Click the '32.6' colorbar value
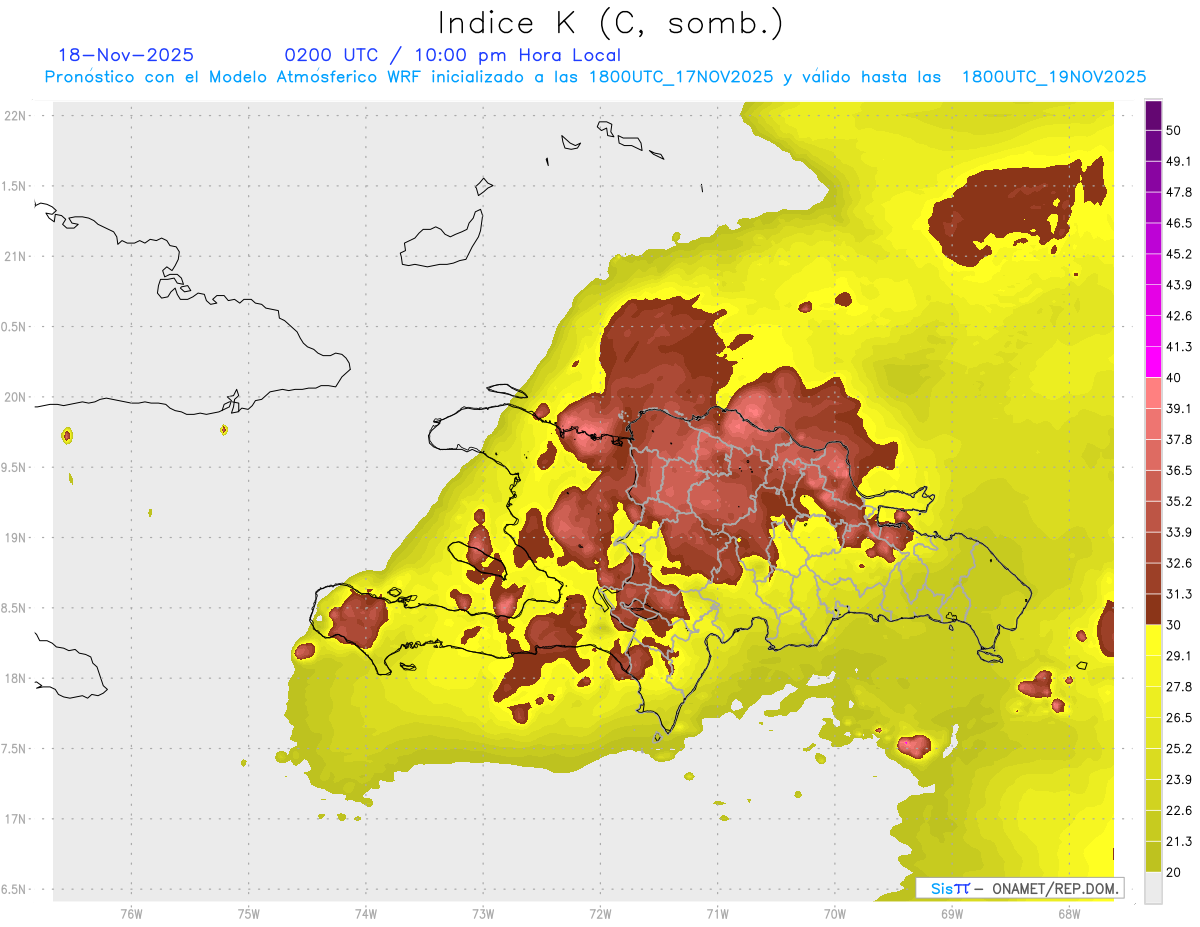The width and height of the screenshot is (1200, 927). 1179,563
